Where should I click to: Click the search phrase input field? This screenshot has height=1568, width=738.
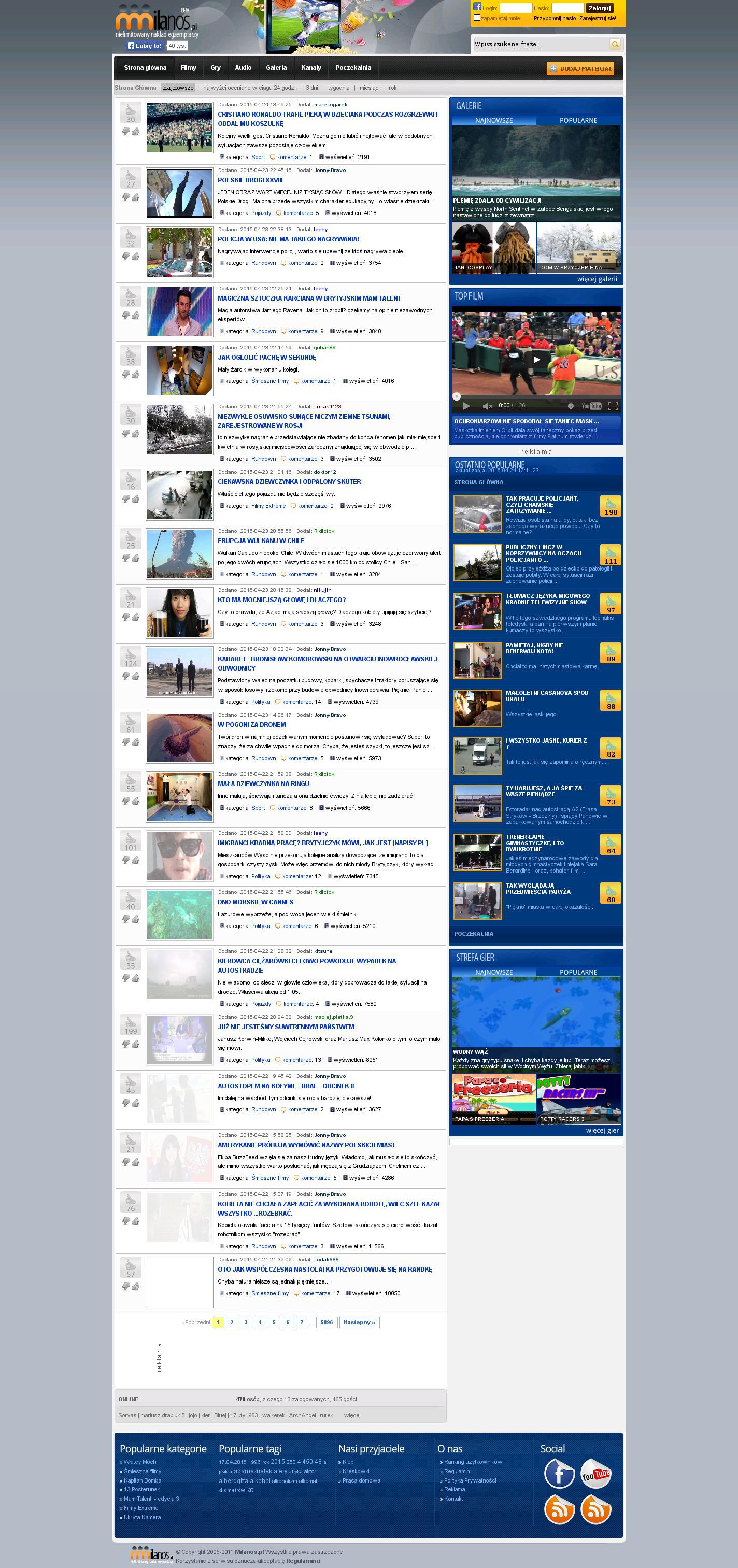(x=540, y=45)
